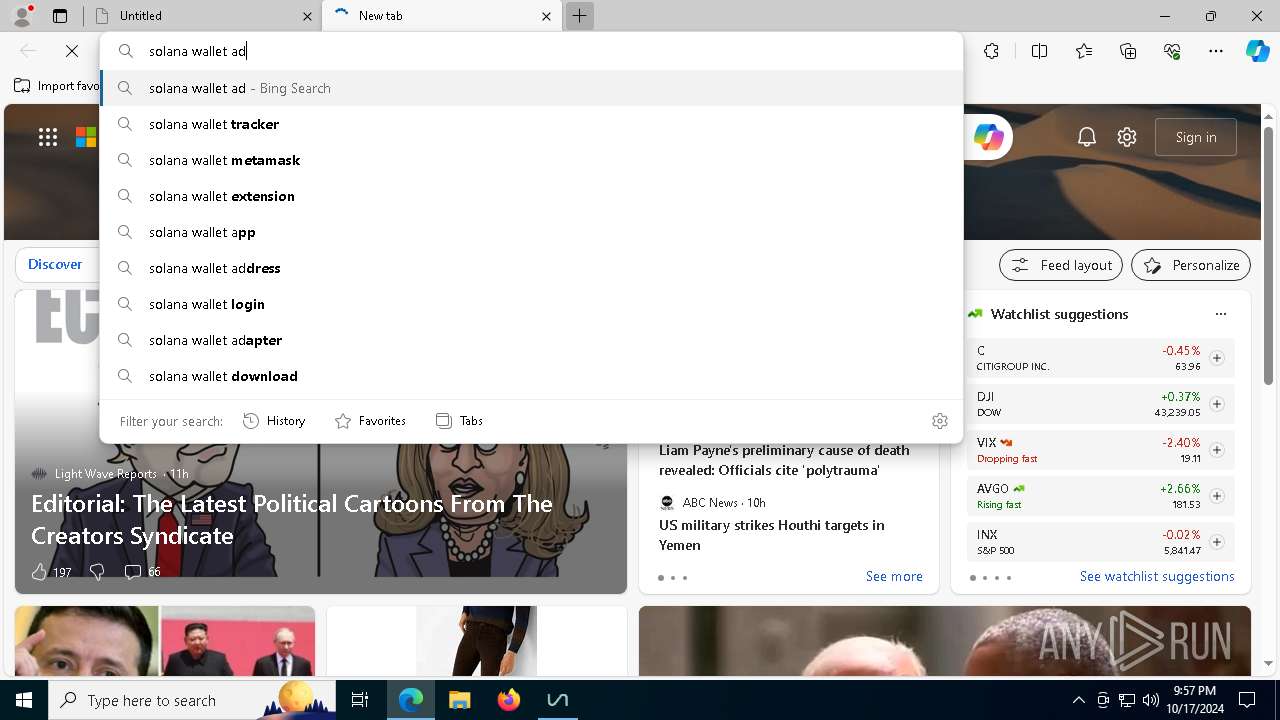Open the app launcher grid icon
The height and width of the screenshot is (720, 1280).
(48, 138)
